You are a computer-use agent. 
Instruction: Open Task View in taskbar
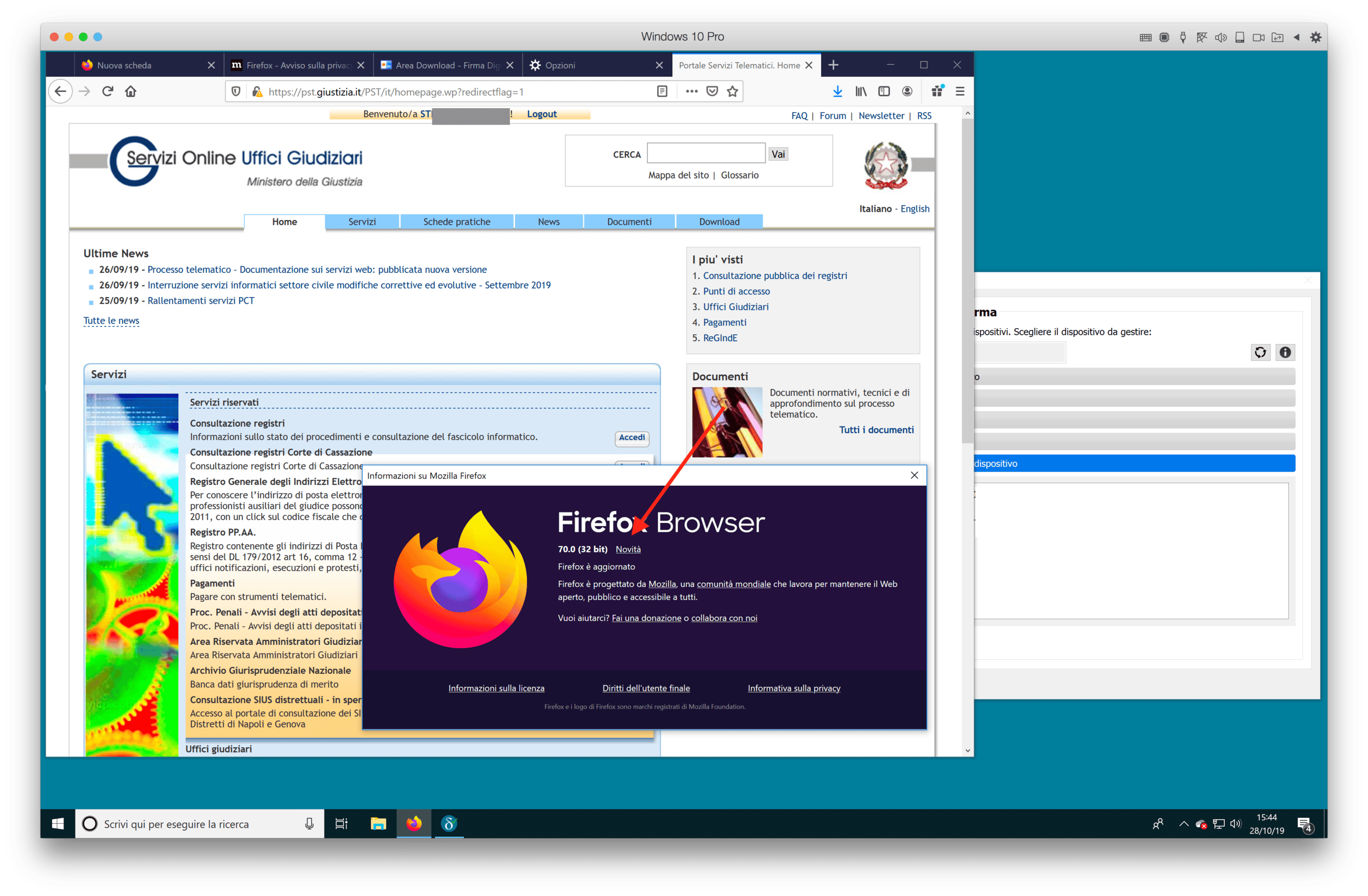click(341, 824)
